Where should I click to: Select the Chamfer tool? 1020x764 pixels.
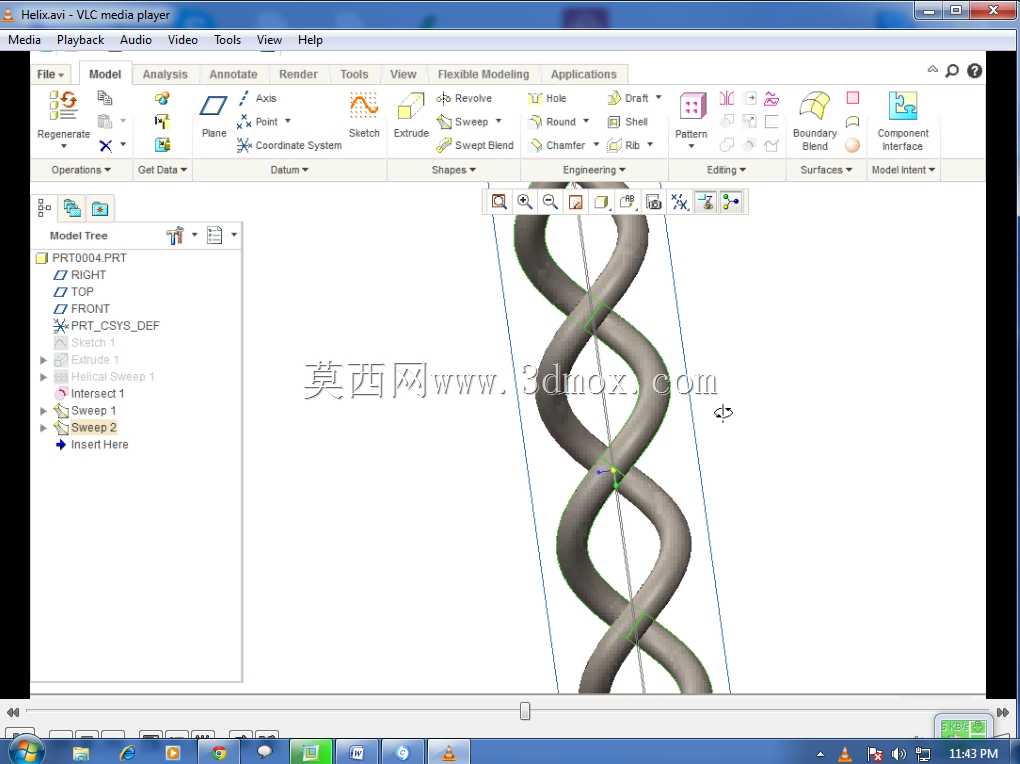[x=557, y=145]
